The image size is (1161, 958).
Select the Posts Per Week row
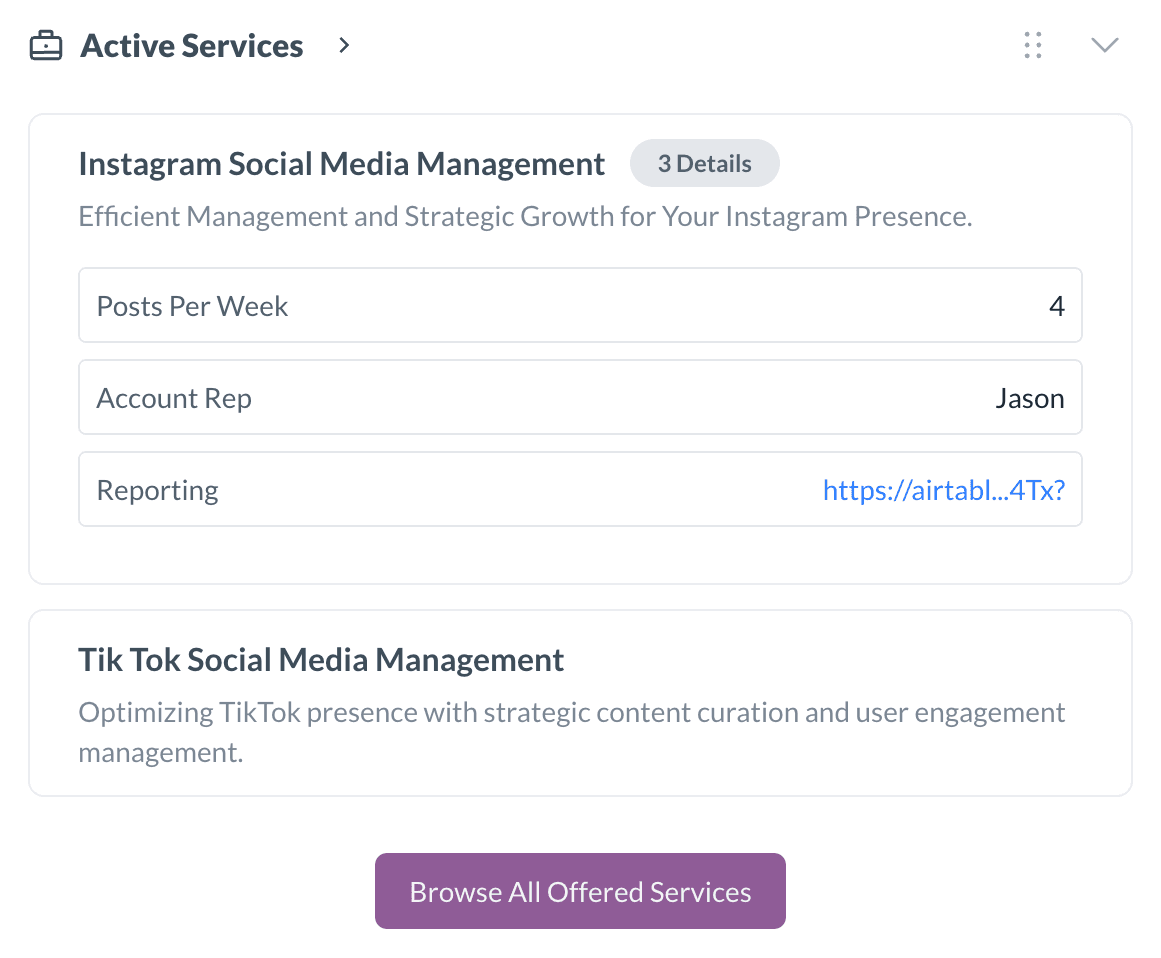(580, 305)
